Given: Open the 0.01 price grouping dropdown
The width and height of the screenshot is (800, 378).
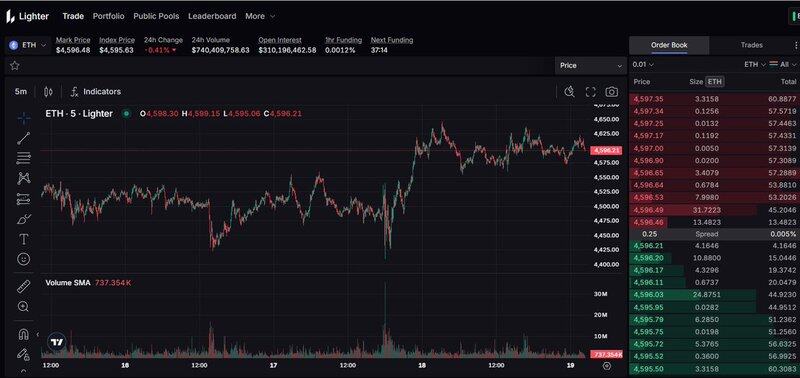Looking at the screenshot, I should (643, 65).
